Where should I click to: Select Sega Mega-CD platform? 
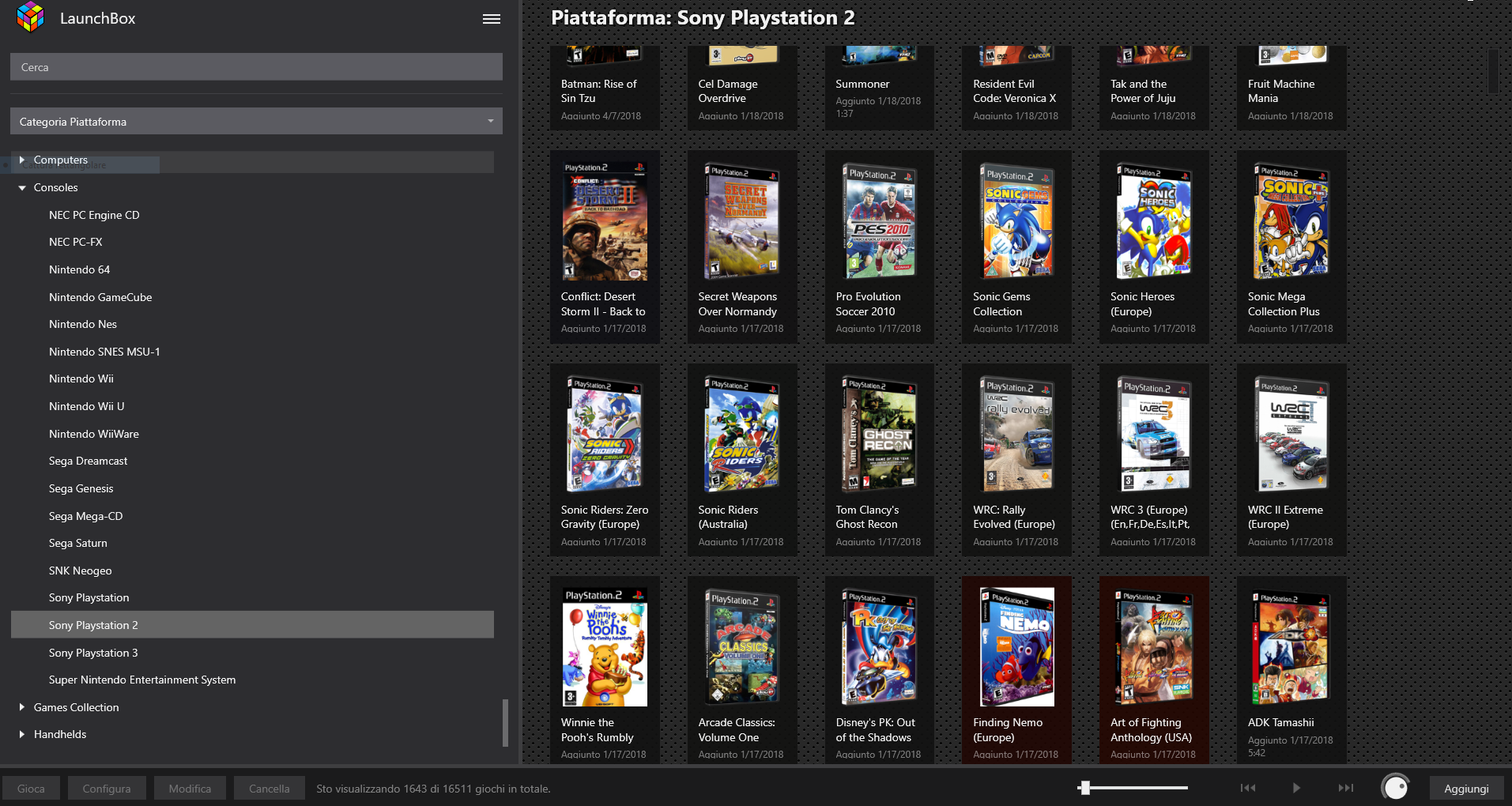tap(86, 516)
